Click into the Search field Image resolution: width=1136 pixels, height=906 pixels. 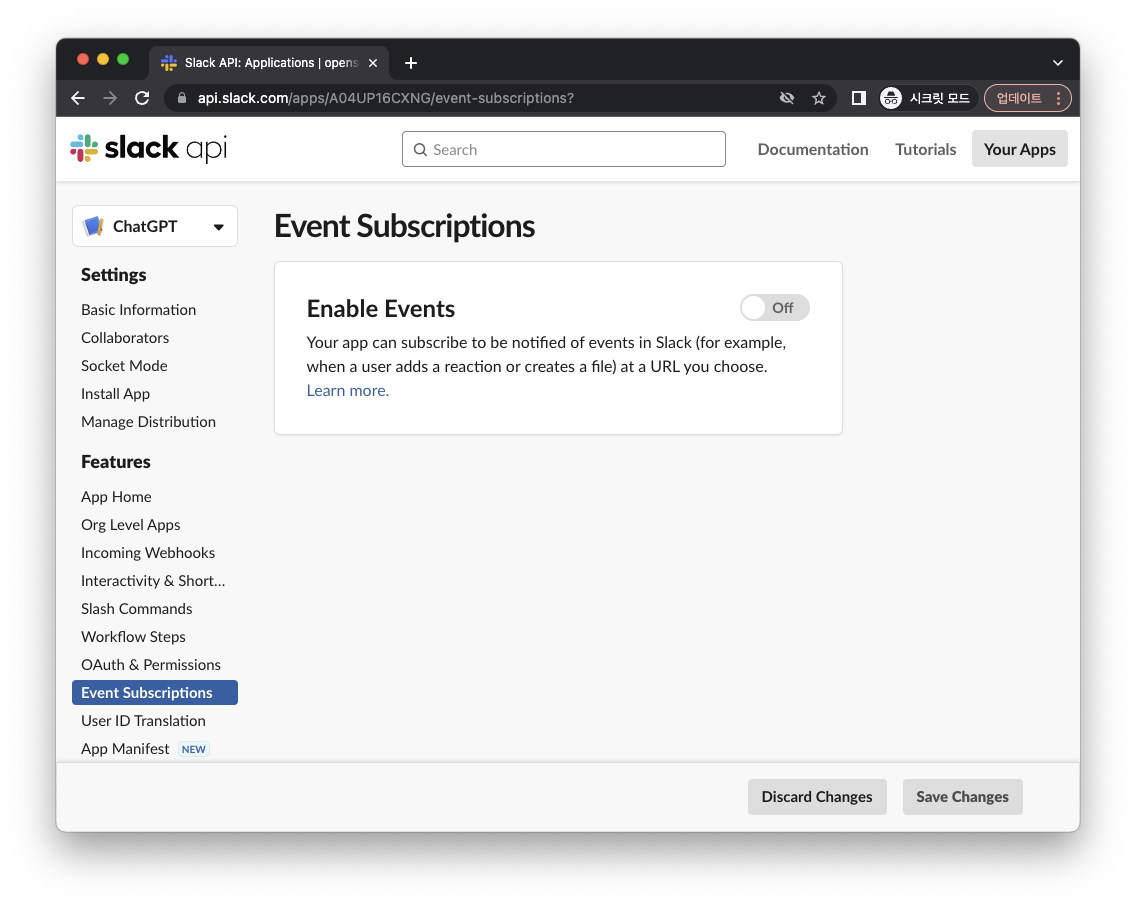(564, 149)
